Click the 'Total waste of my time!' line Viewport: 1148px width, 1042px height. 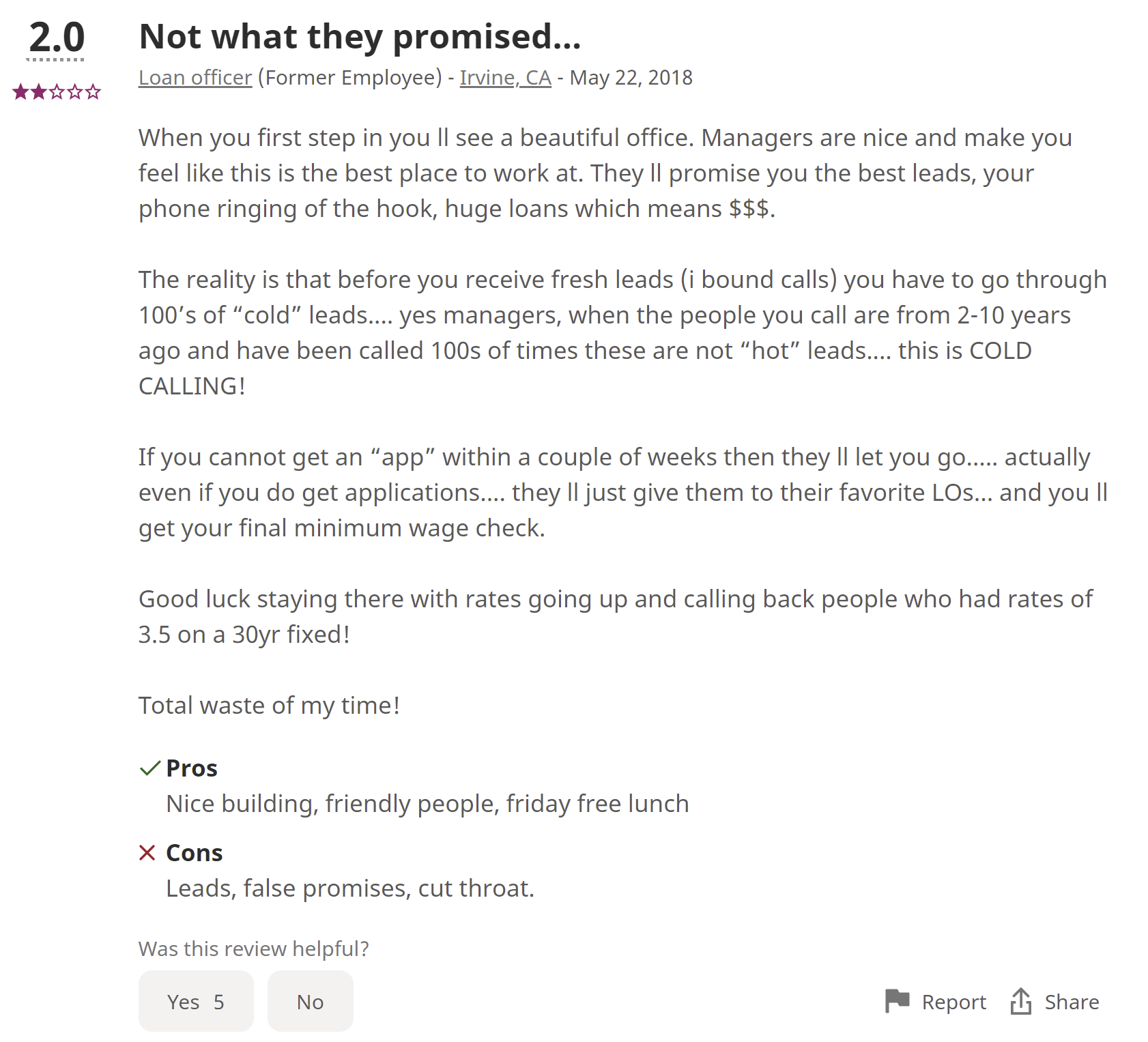269,705
